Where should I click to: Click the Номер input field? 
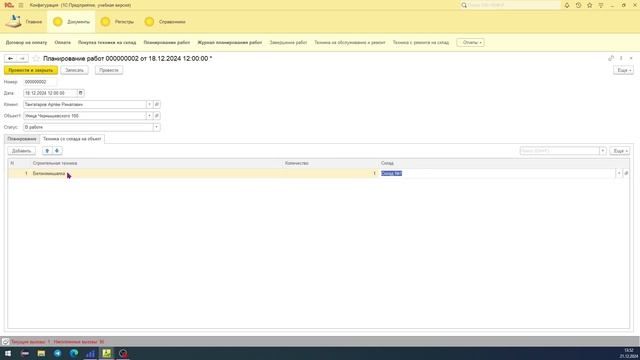(40, 82)
